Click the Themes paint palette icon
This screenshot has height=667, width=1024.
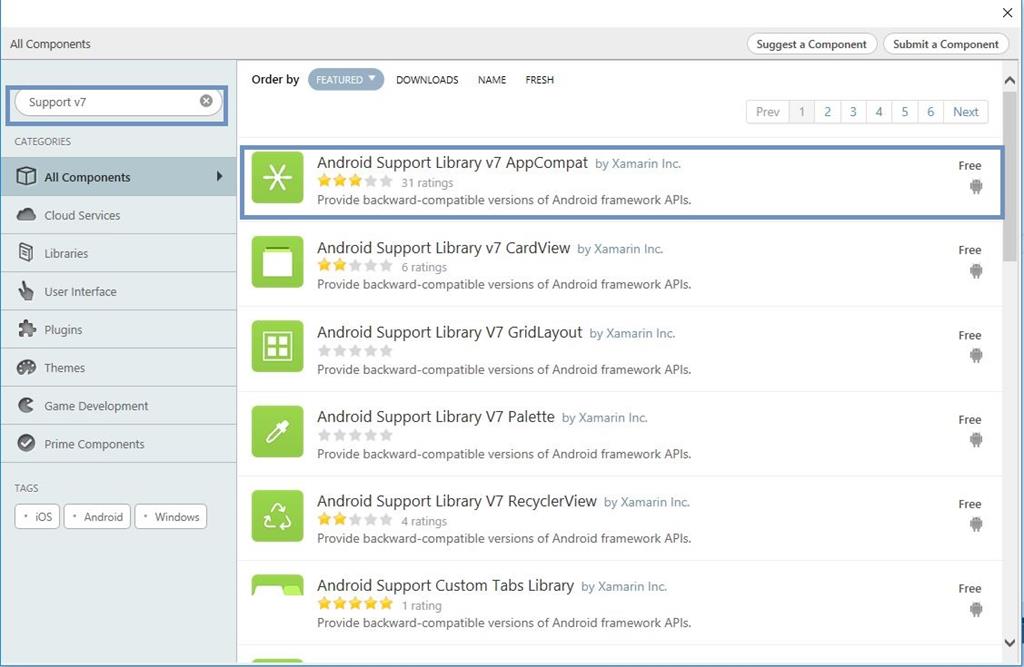[x=26, y=367]
